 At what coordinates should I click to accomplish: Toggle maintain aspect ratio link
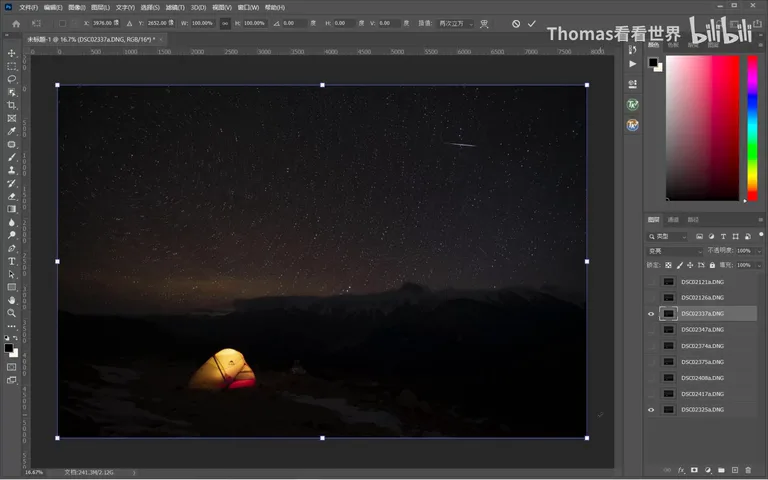(x=225, y=24)
